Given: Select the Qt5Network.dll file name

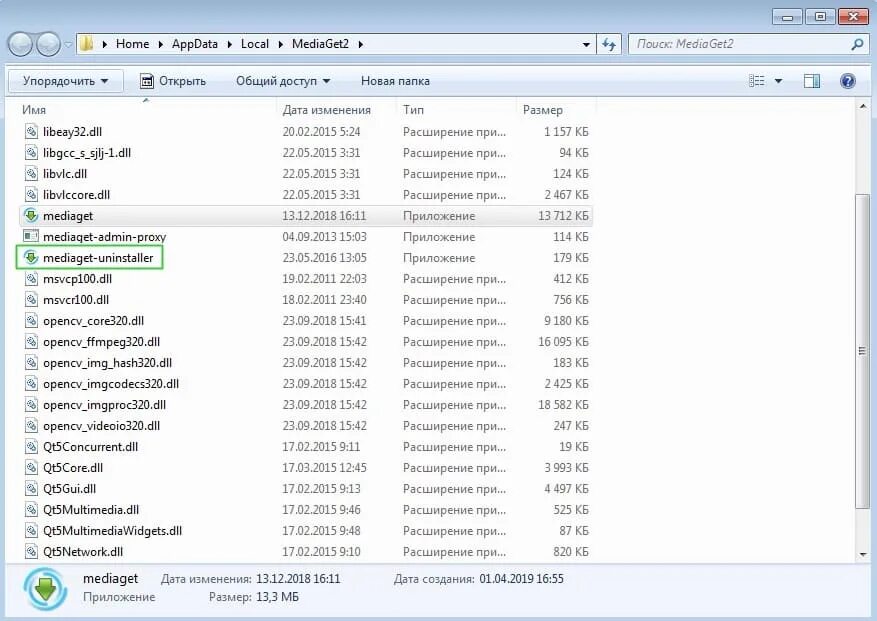Looking at the screenshot, I should 83,552.
